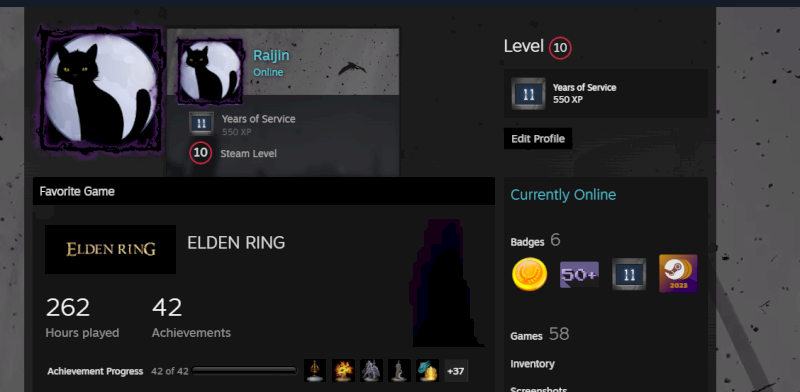The image size is (800, 392).
Task: Open the Inventory link
Action: tap(532, 364)
